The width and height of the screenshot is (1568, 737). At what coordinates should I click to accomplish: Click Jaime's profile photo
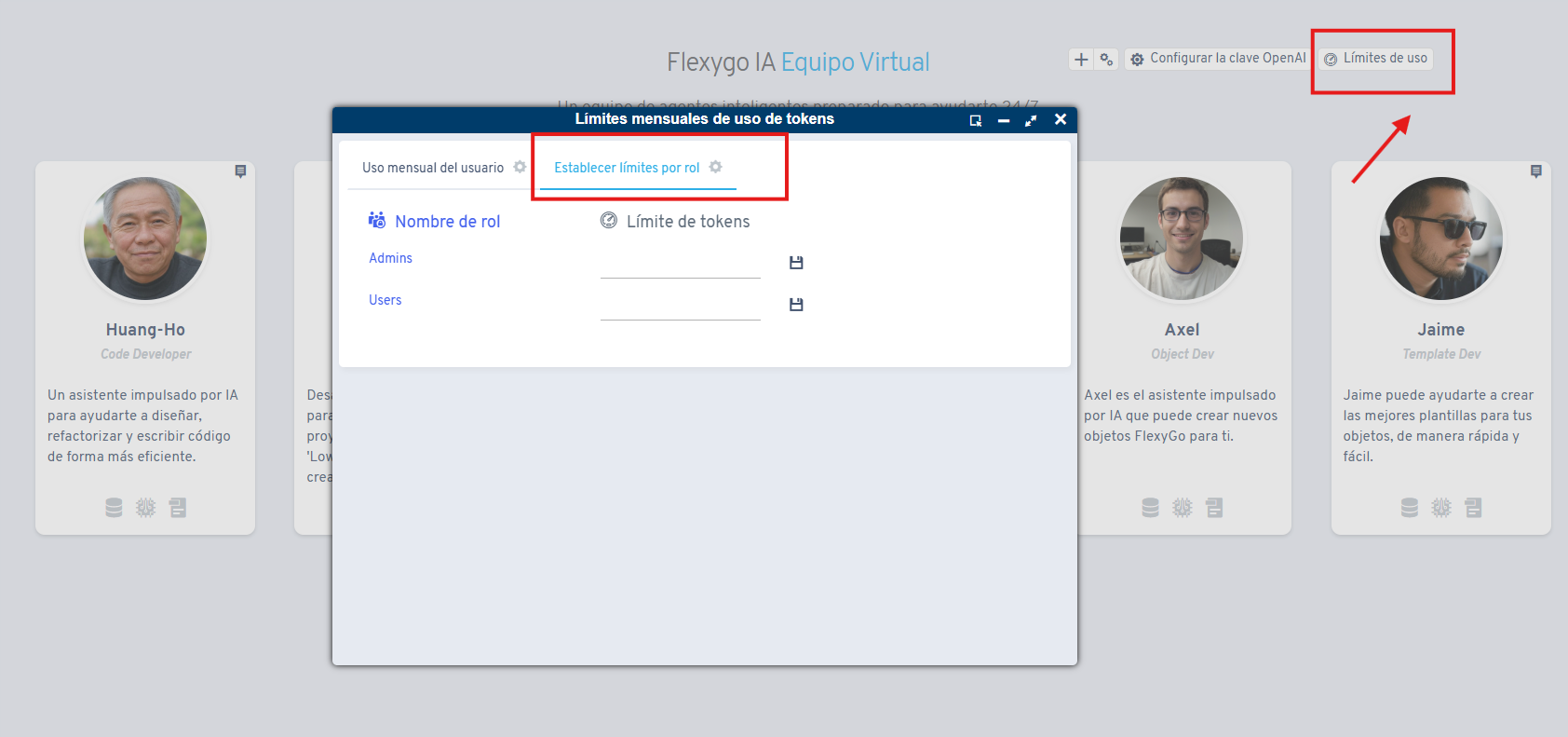pyautogui.click(x=1441, y=239)
